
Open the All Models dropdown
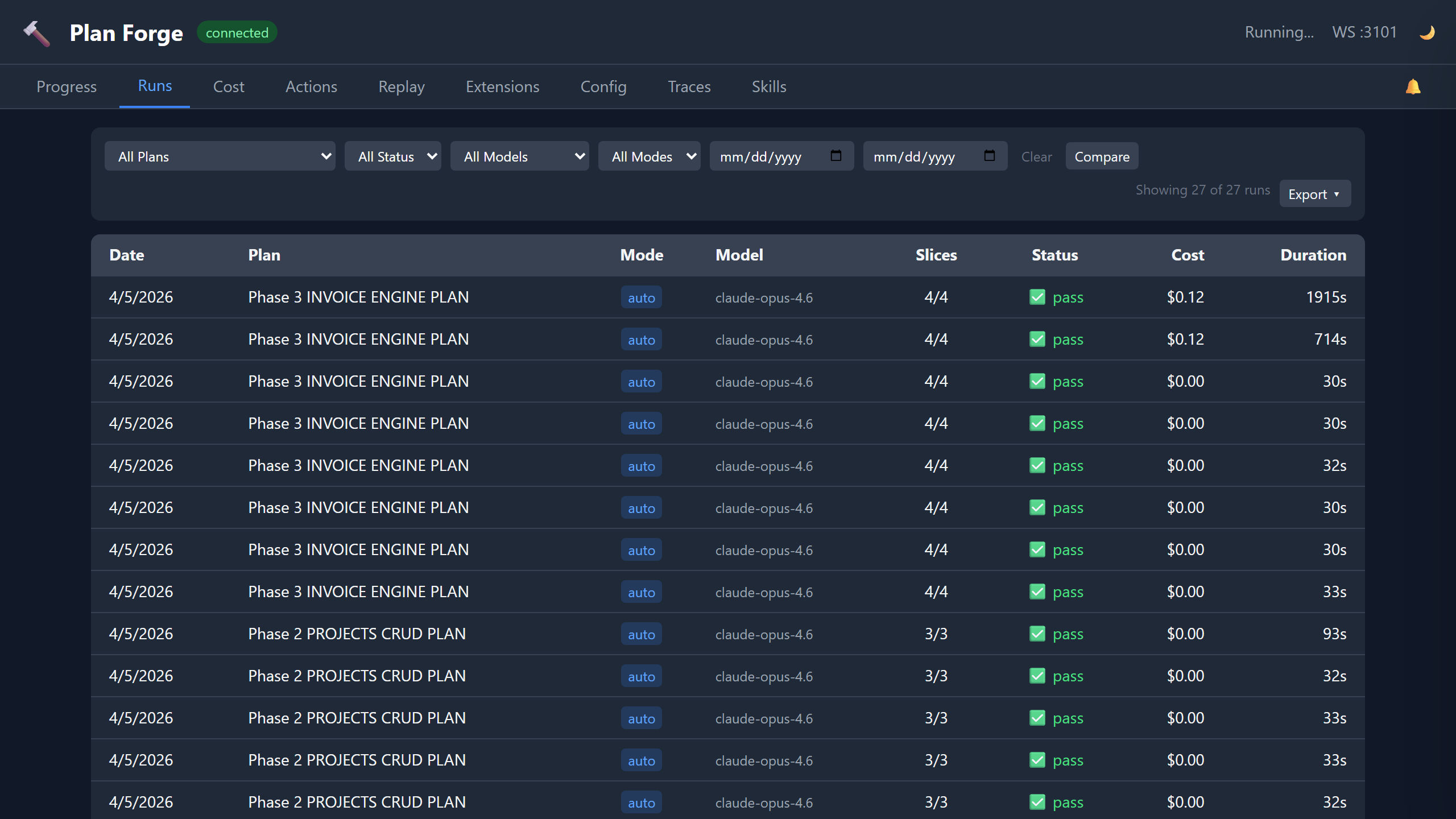click(519, 156)
